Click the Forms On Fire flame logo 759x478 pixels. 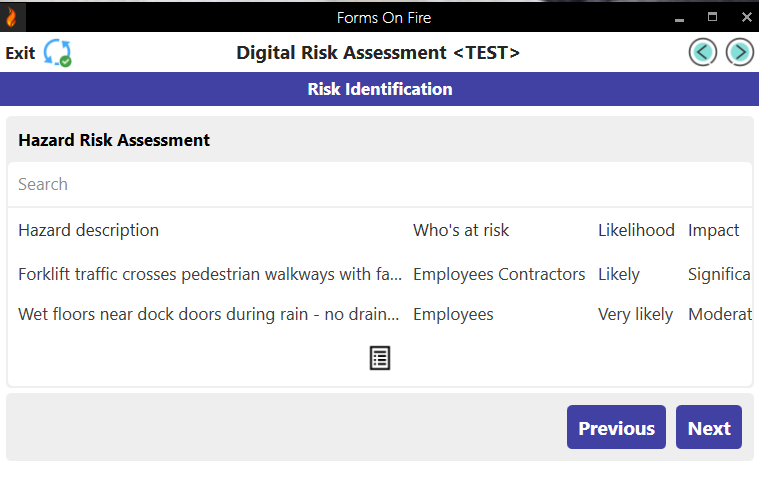click(x=12, y=17)
